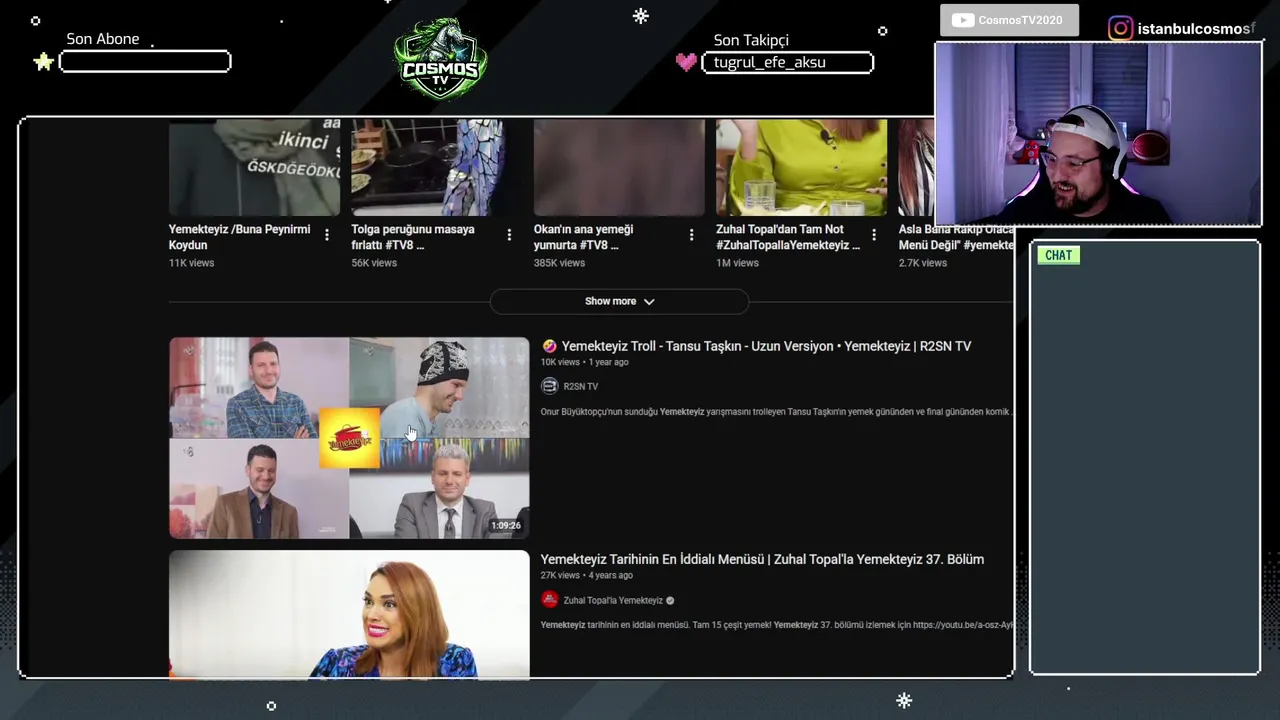
Task: Click tugrul_efe_aksu follower name box
Action: coord(788,62)
